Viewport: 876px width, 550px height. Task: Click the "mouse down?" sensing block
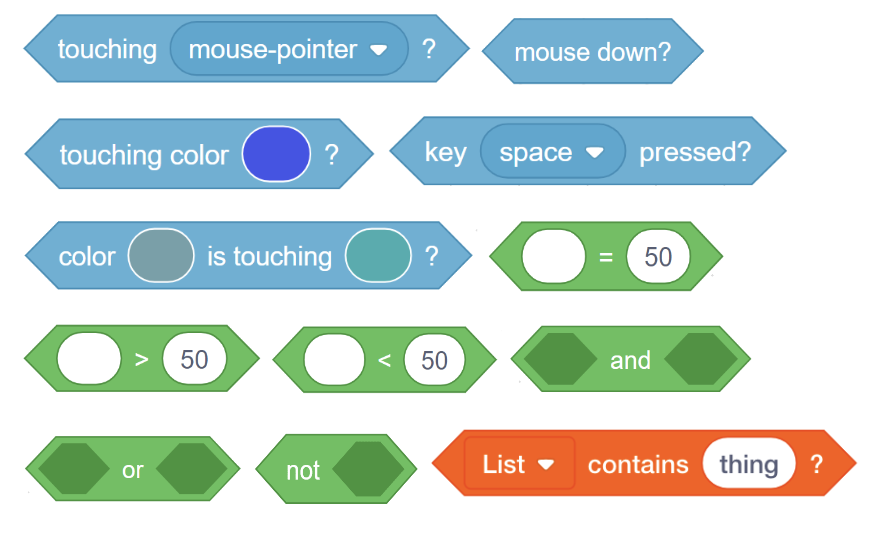[592, 52]
